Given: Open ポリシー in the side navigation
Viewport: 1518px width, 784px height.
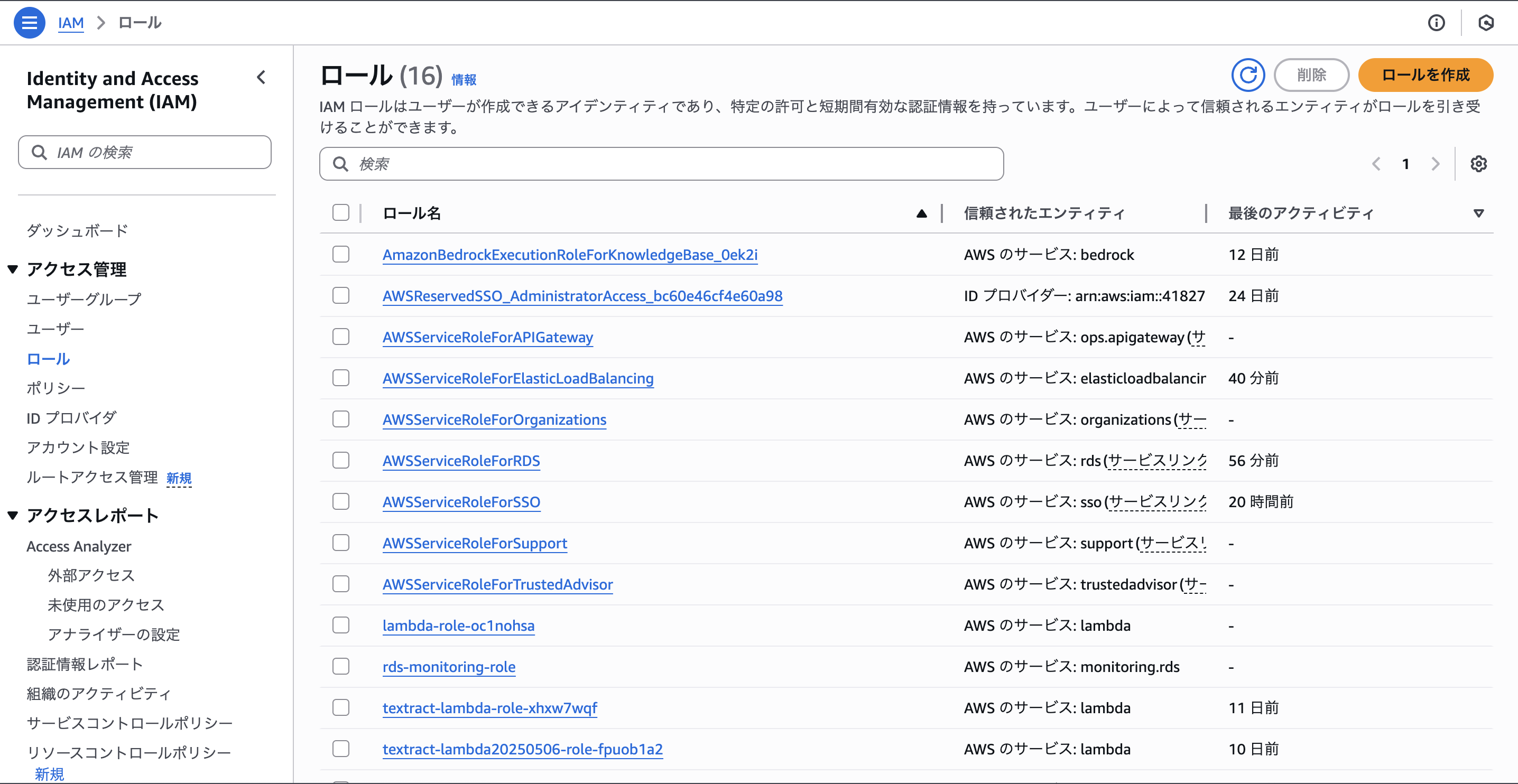Looking at the screenshot, I should (x=56, y=388).
